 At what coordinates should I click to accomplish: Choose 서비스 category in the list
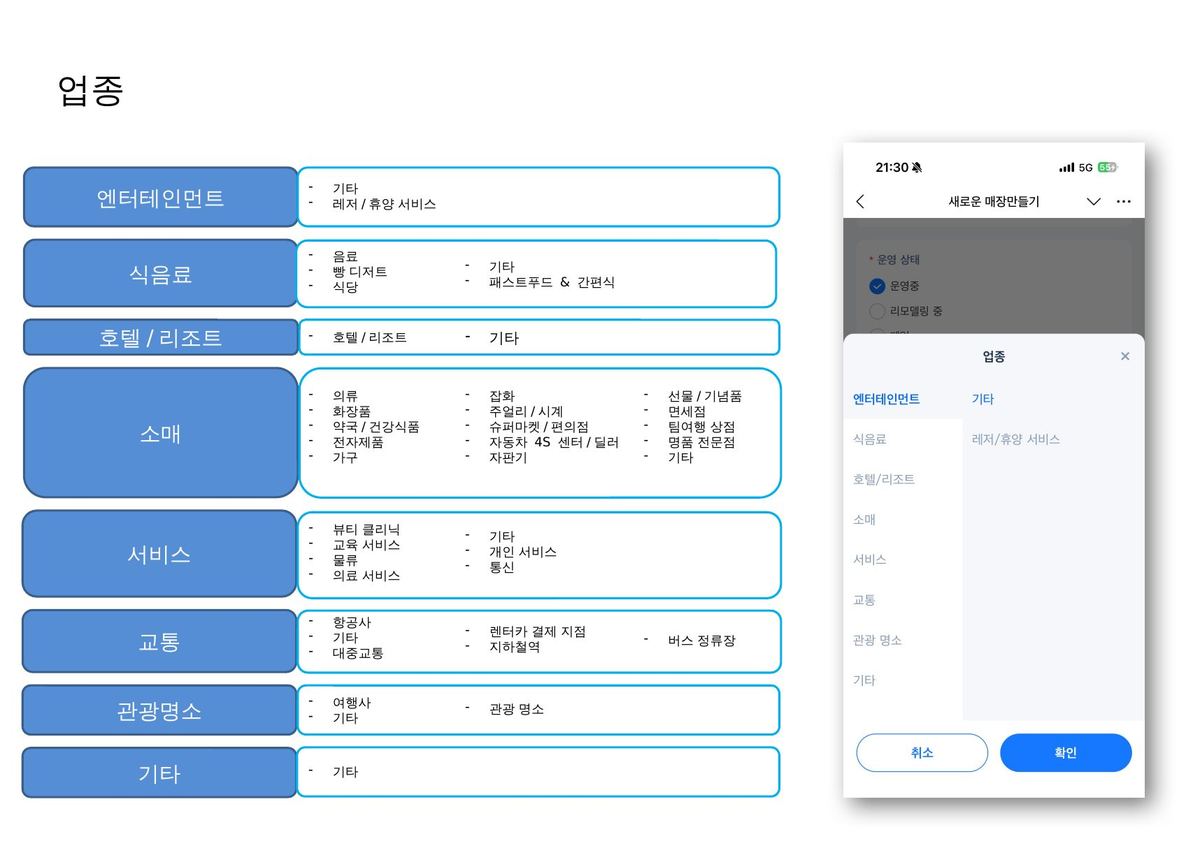tap(869, 559)
